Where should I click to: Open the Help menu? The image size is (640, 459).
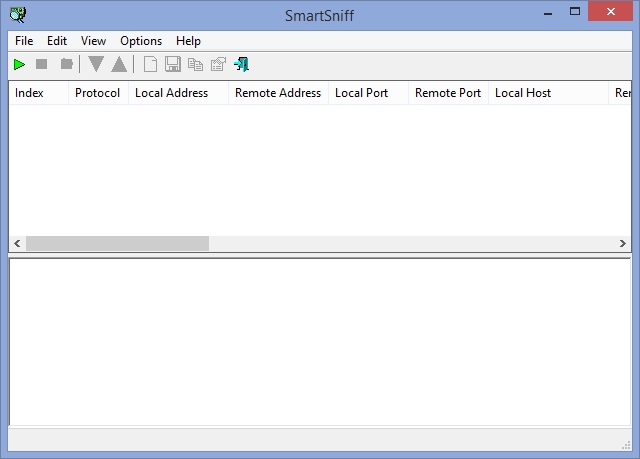click(188, 41)
